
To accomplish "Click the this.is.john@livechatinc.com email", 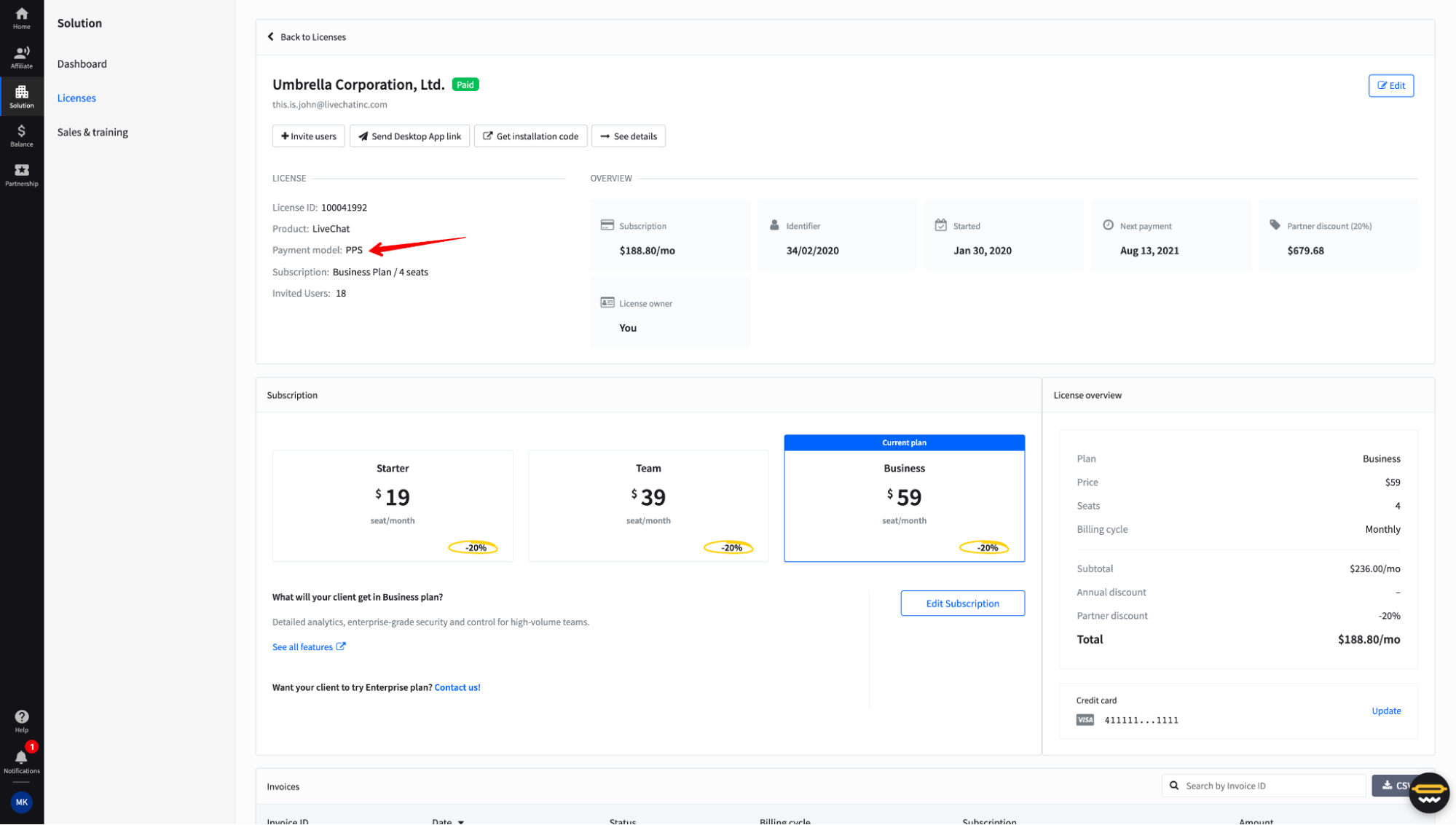I will click(x=329, y=104).
